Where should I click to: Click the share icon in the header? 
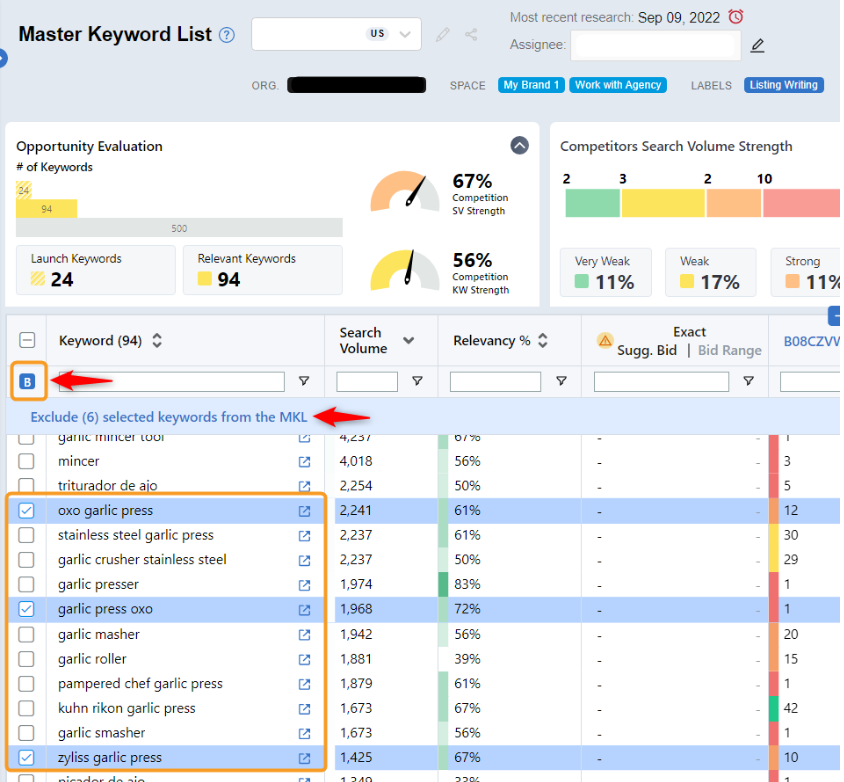pyautogui.click(x=471, y=35)
